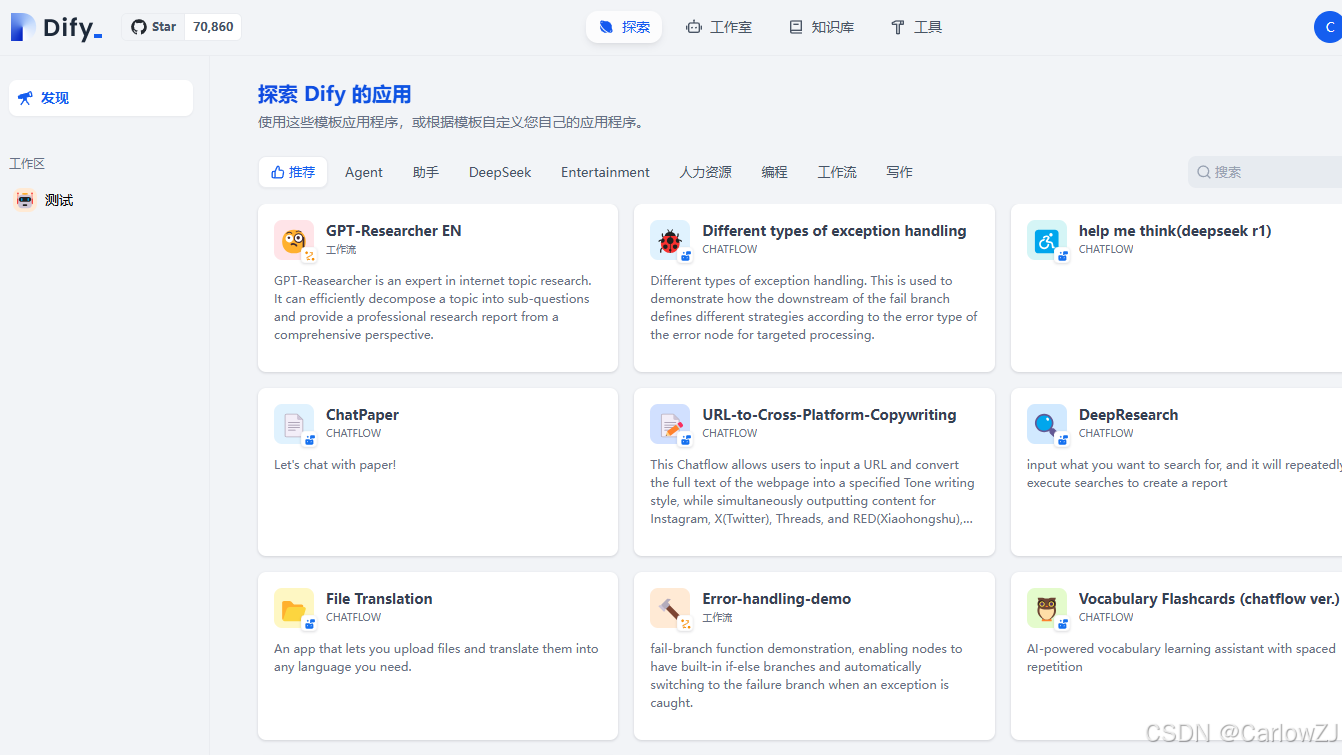Click the CHATFLOW label under ChatPaper
The image size is (1342, 755).
click(354, 434)
